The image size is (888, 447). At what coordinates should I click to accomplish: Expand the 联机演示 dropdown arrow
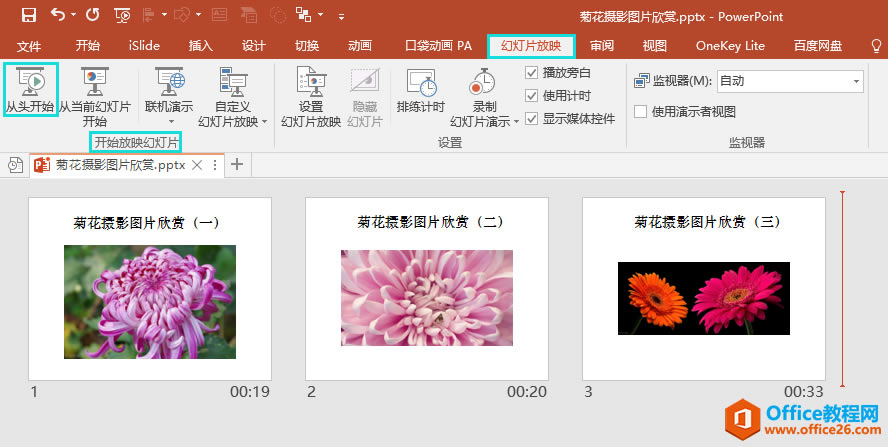(170, 121)
